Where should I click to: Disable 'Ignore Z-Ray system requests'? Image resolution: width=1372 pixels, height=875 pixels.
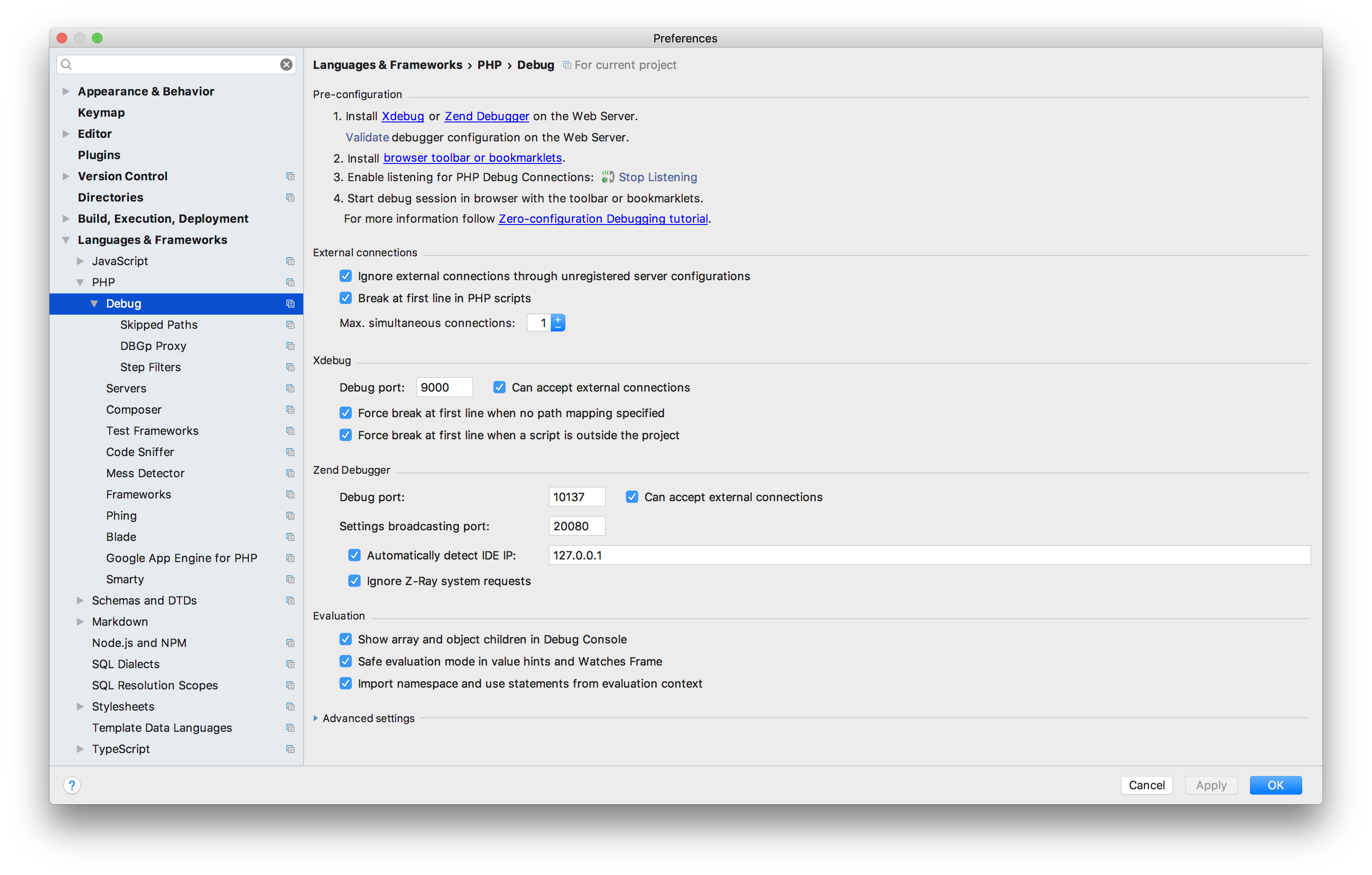354,581
